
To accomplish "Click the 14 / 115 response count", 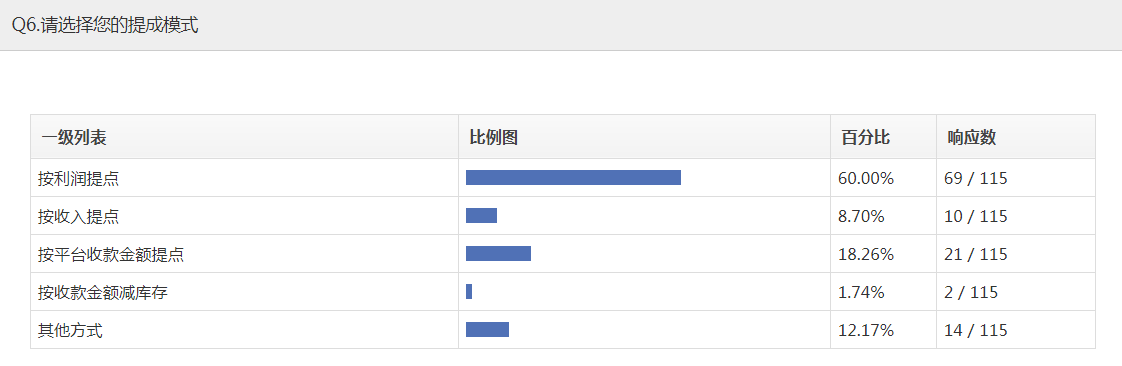I will (x=976, y=330).
